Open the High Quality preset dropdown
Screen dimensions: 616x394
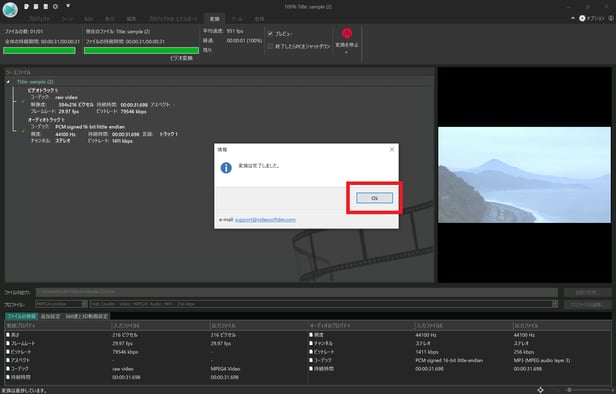click(x=324, y=304)
